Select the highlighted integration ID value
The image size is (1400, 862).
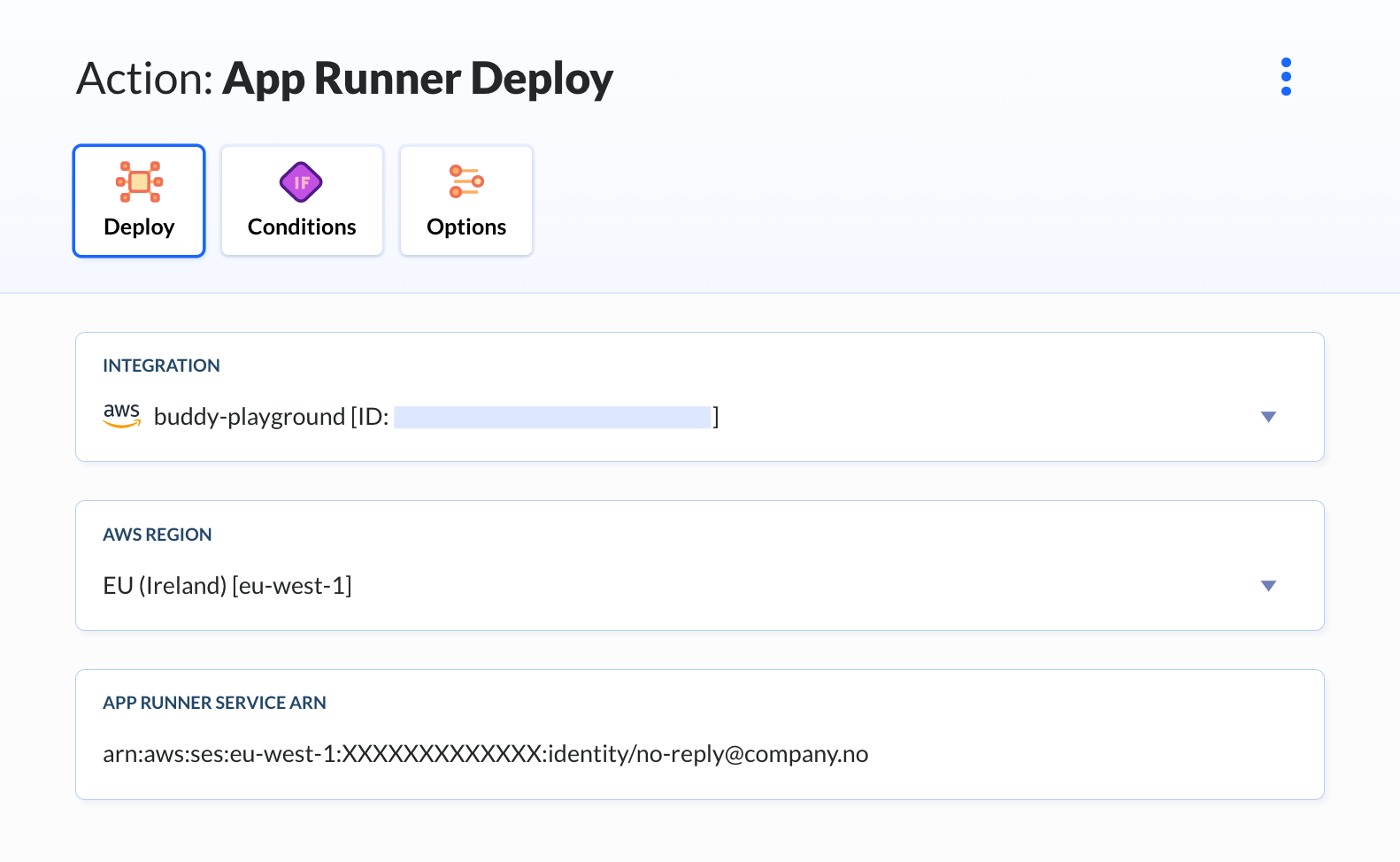553,417
